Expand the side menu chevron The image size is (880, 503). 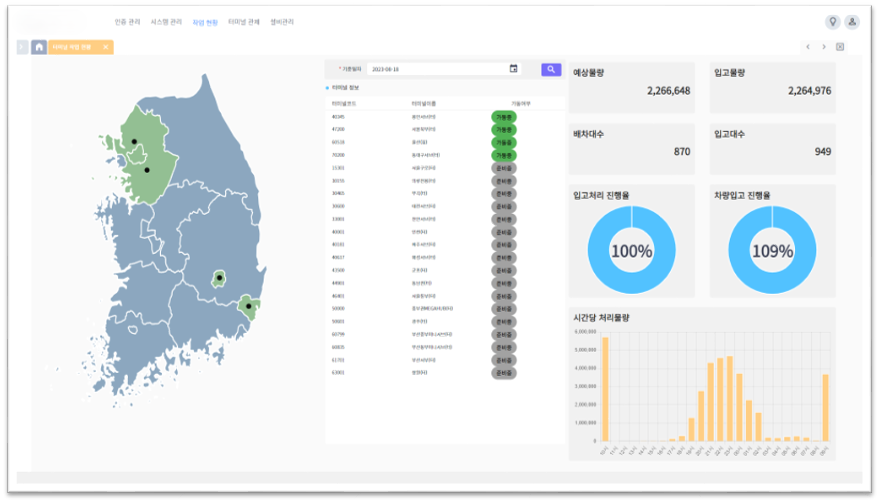click(22, 47)
